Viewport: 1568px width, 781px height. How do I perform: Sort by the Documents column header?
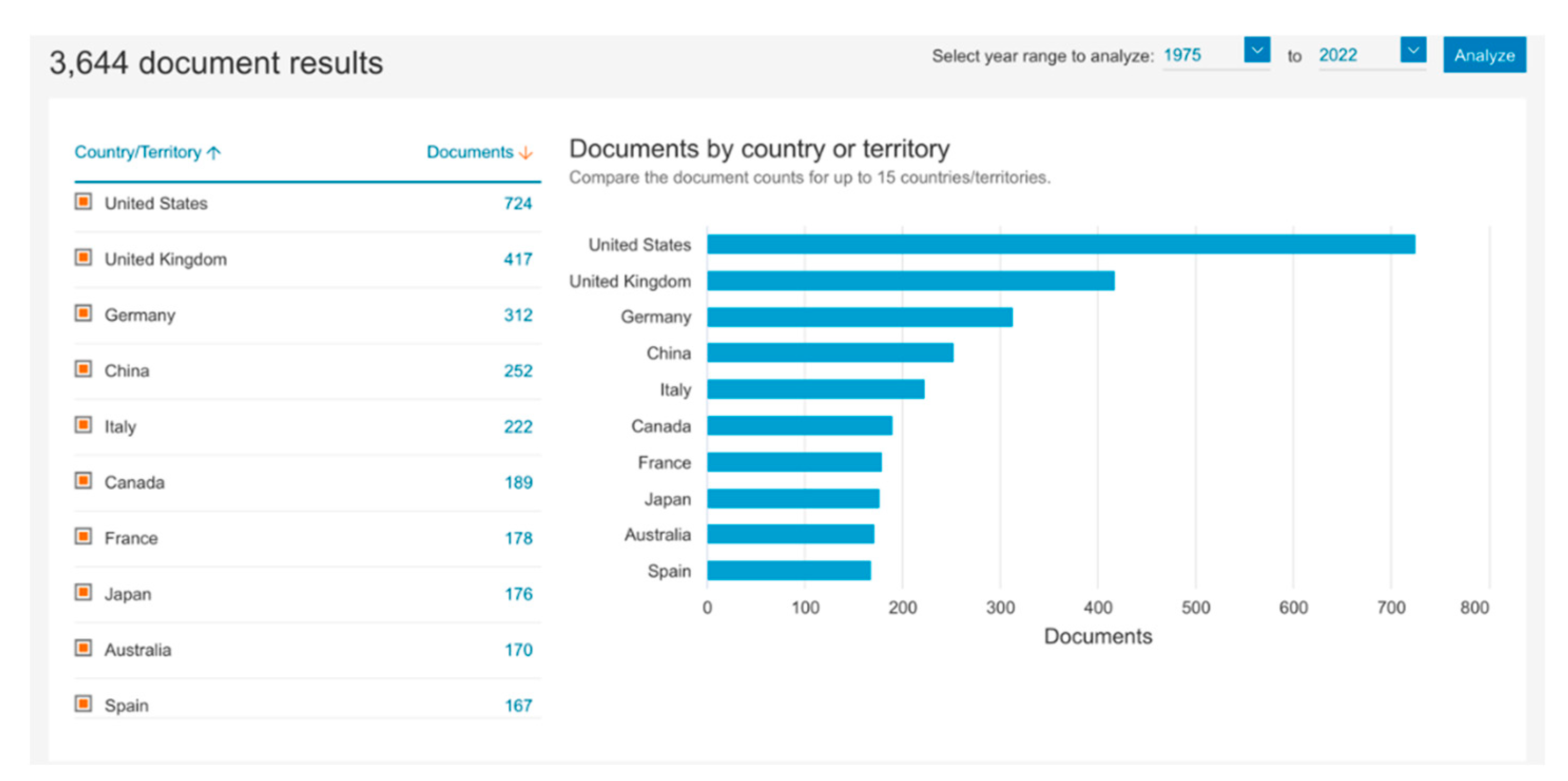(x=469, y=152)
